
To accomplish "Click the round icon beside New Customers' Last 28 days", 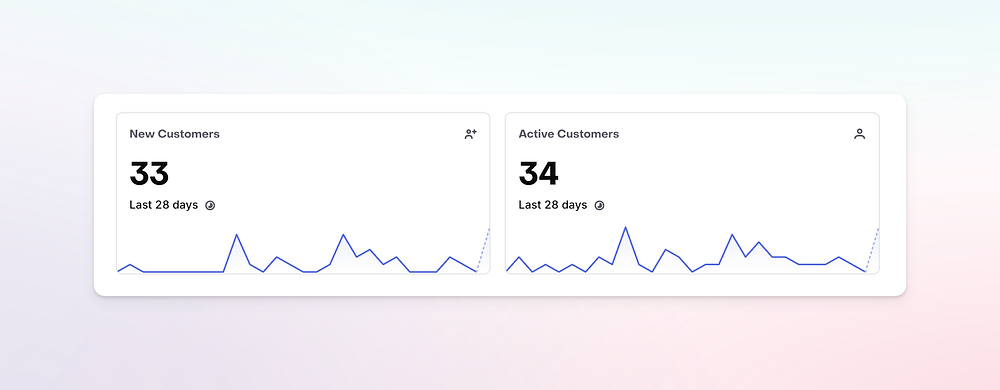I will [x=210, y=205].
